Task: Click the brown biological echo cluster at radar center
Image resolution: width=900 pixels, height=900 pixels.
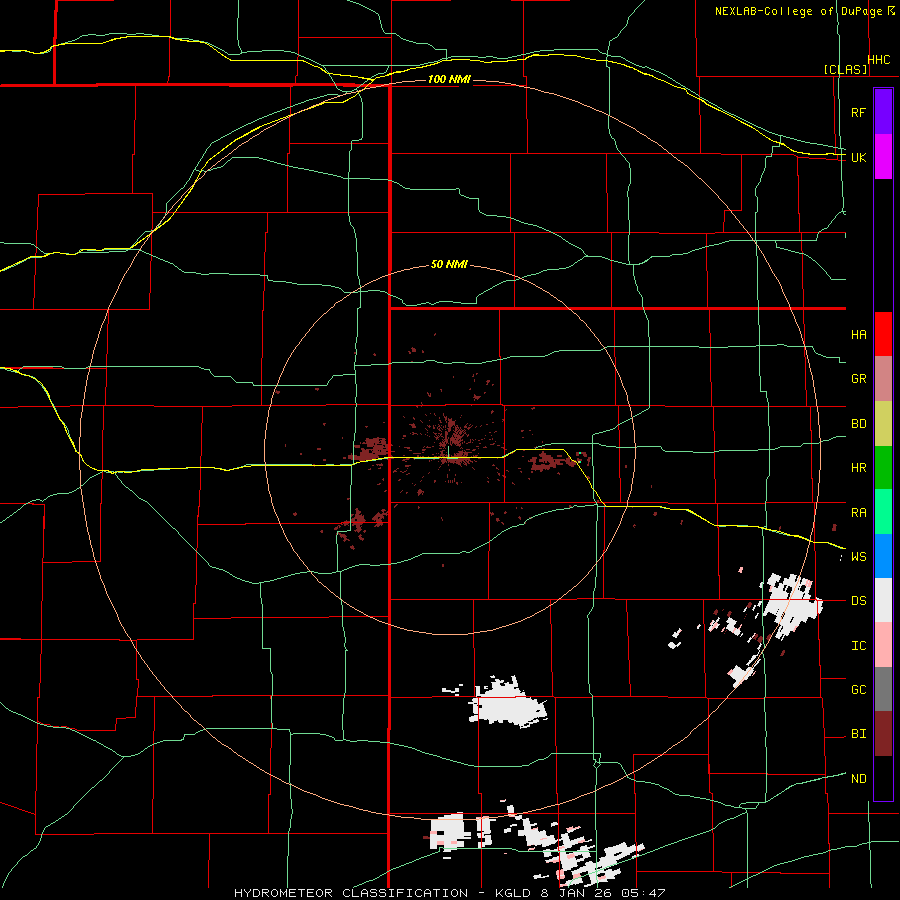Action: [452, 442]
